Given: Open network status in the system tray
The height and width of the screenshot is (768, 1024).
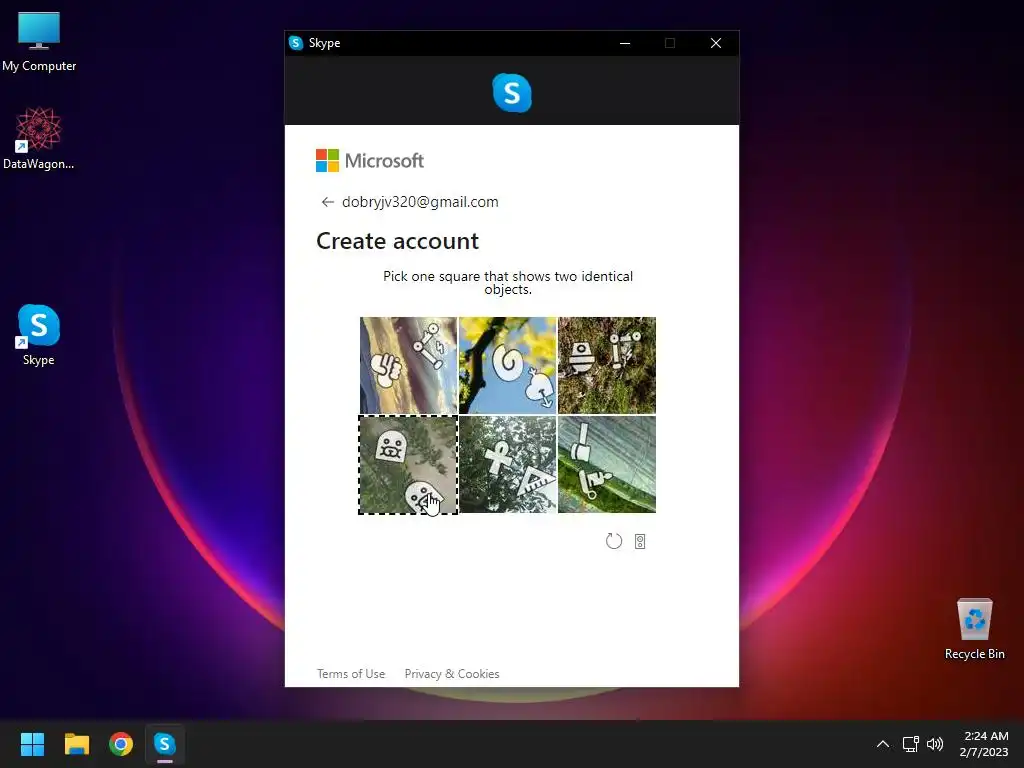Looking at the screenshot, I should pos(910,744).
